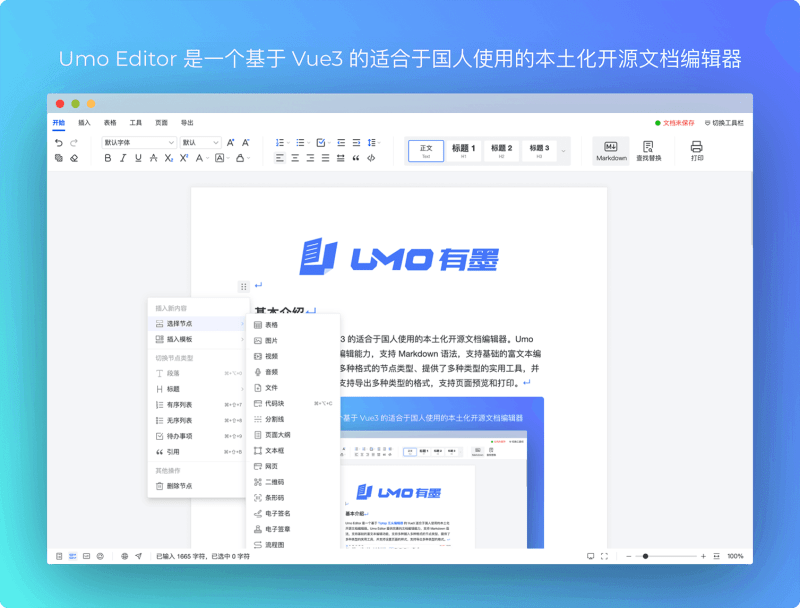This screenshot has width=800, height=608.
Task: Open the font color swatch
Action: (x=200, y=159)
